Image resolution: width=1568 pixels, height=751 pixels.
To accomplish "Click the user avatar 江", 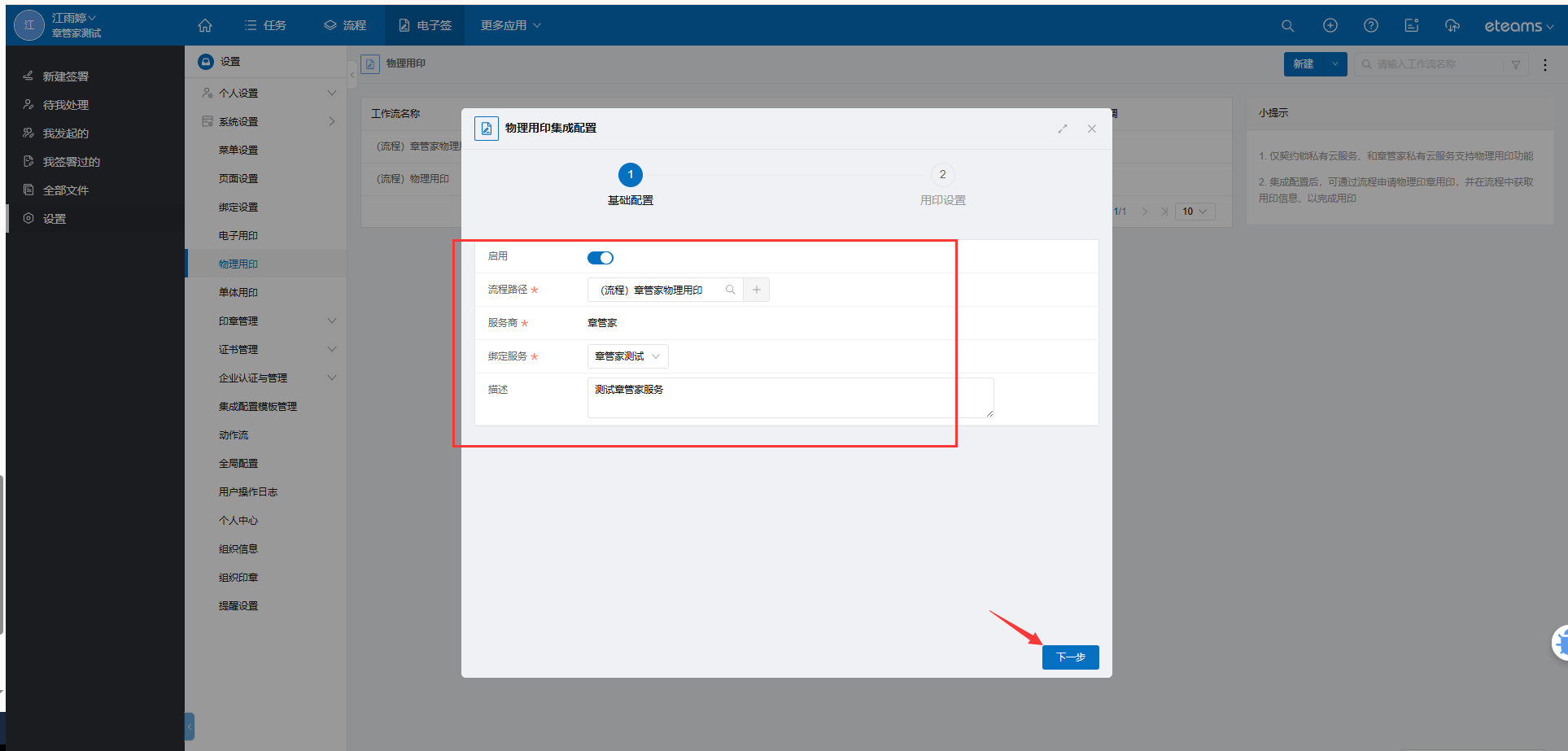I will coord(29,25).
